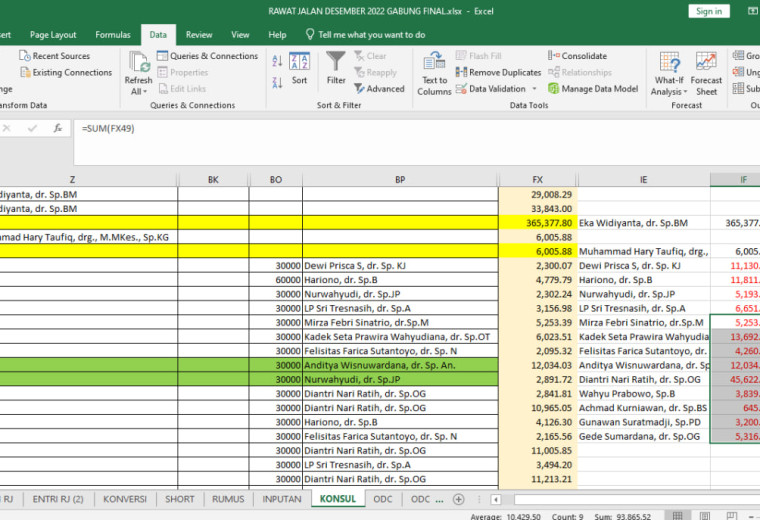Click the Sign in button

(x=709, y=11)
